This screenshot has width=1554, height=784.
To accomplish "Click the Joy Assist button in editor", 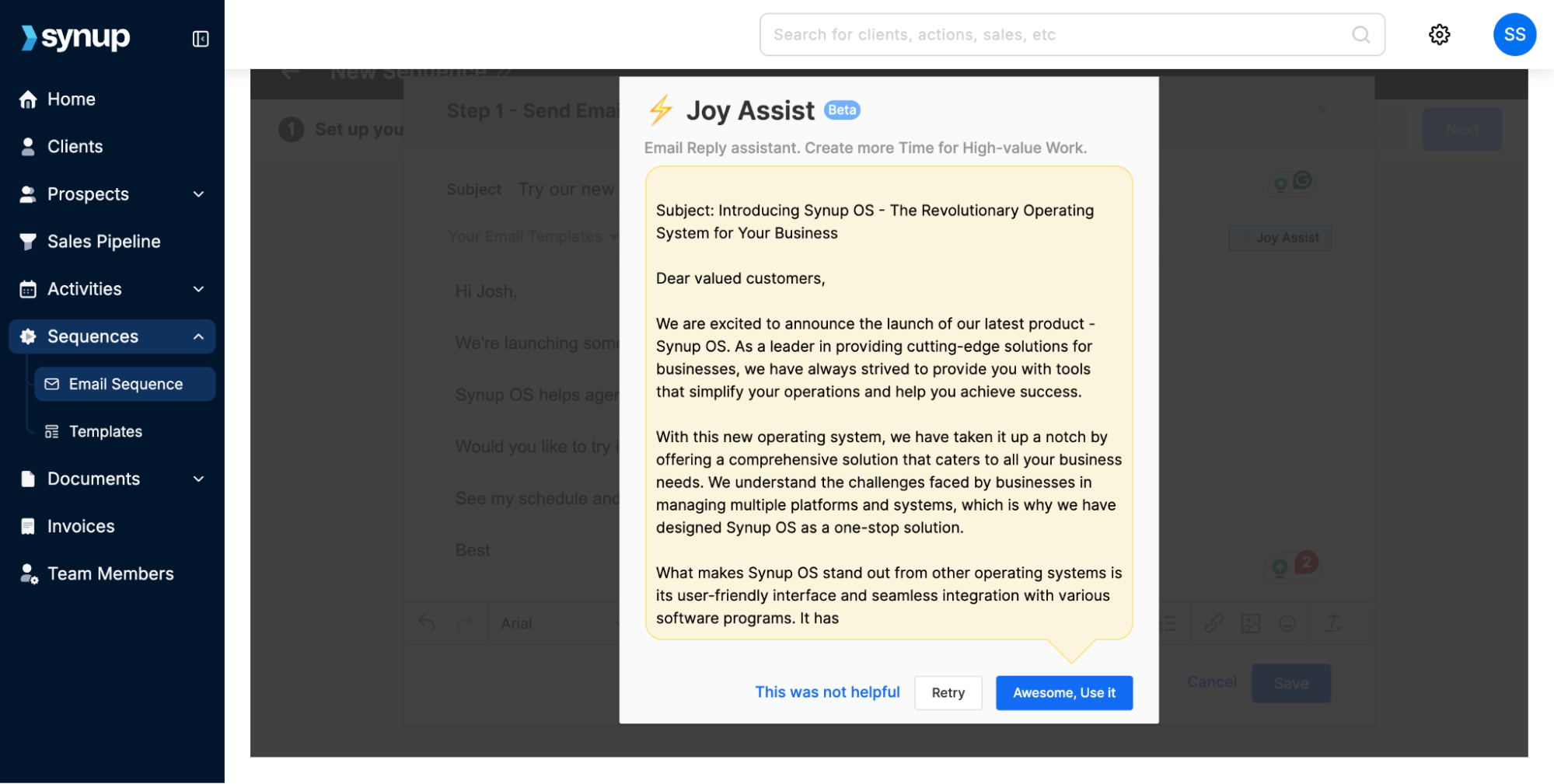I will click(1280, 238).
